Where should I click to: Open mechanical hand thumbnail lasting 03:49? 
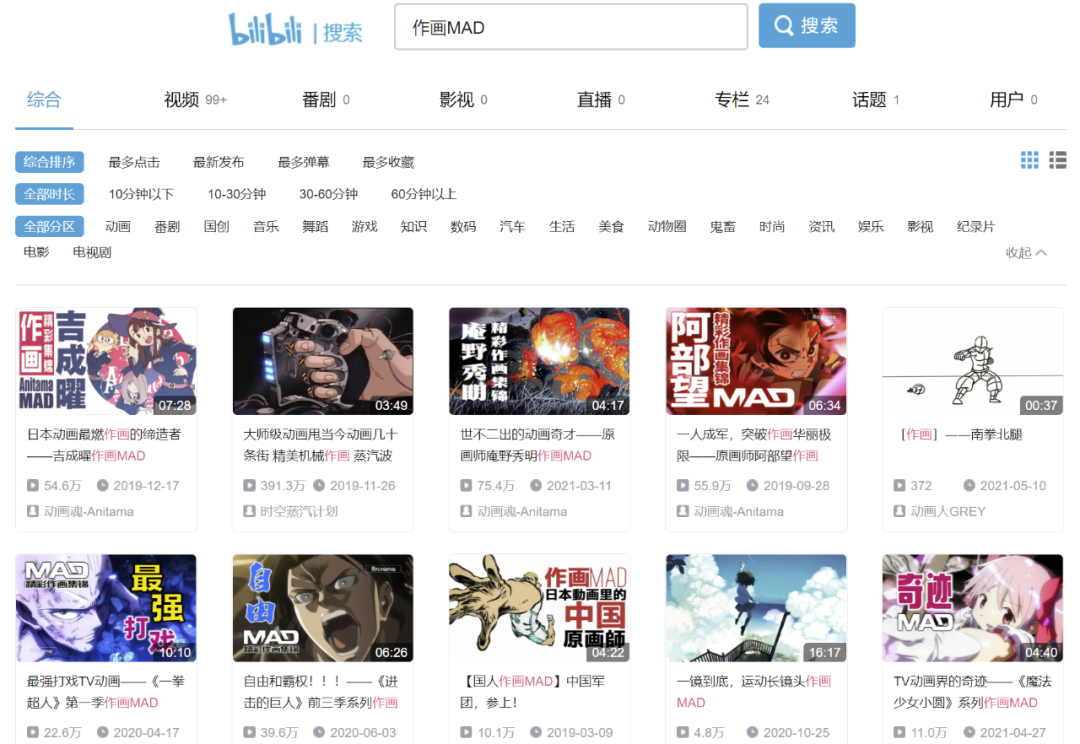323,361
